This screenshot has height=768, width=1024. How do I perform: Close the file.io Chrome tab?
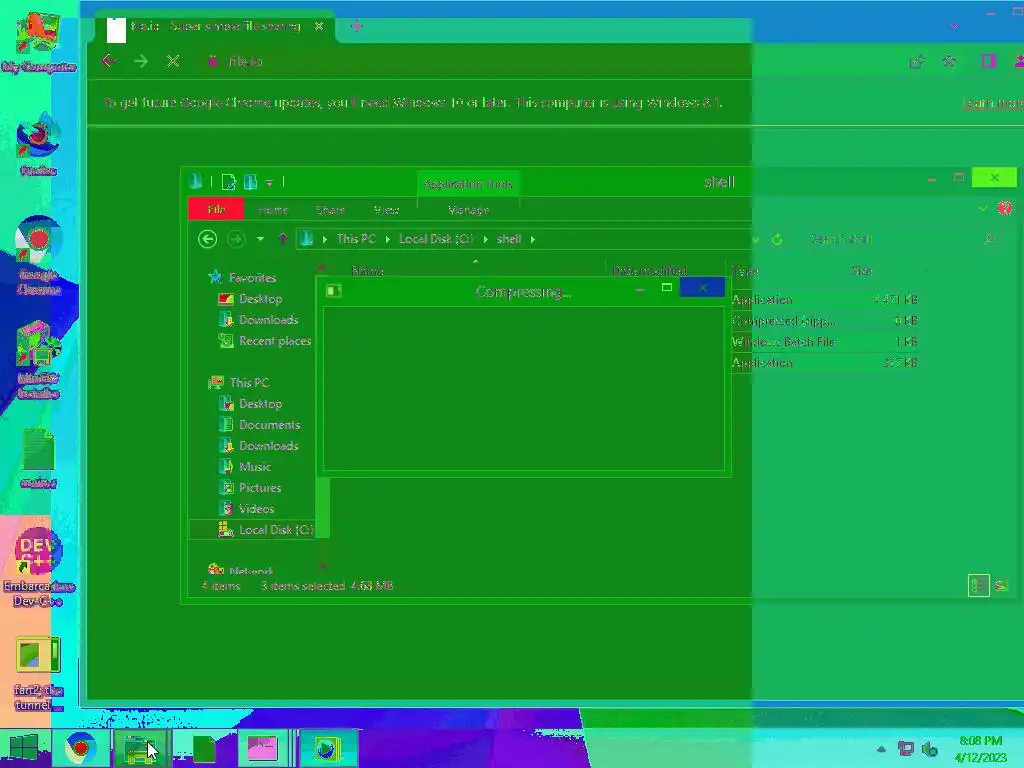click(319, 26)
